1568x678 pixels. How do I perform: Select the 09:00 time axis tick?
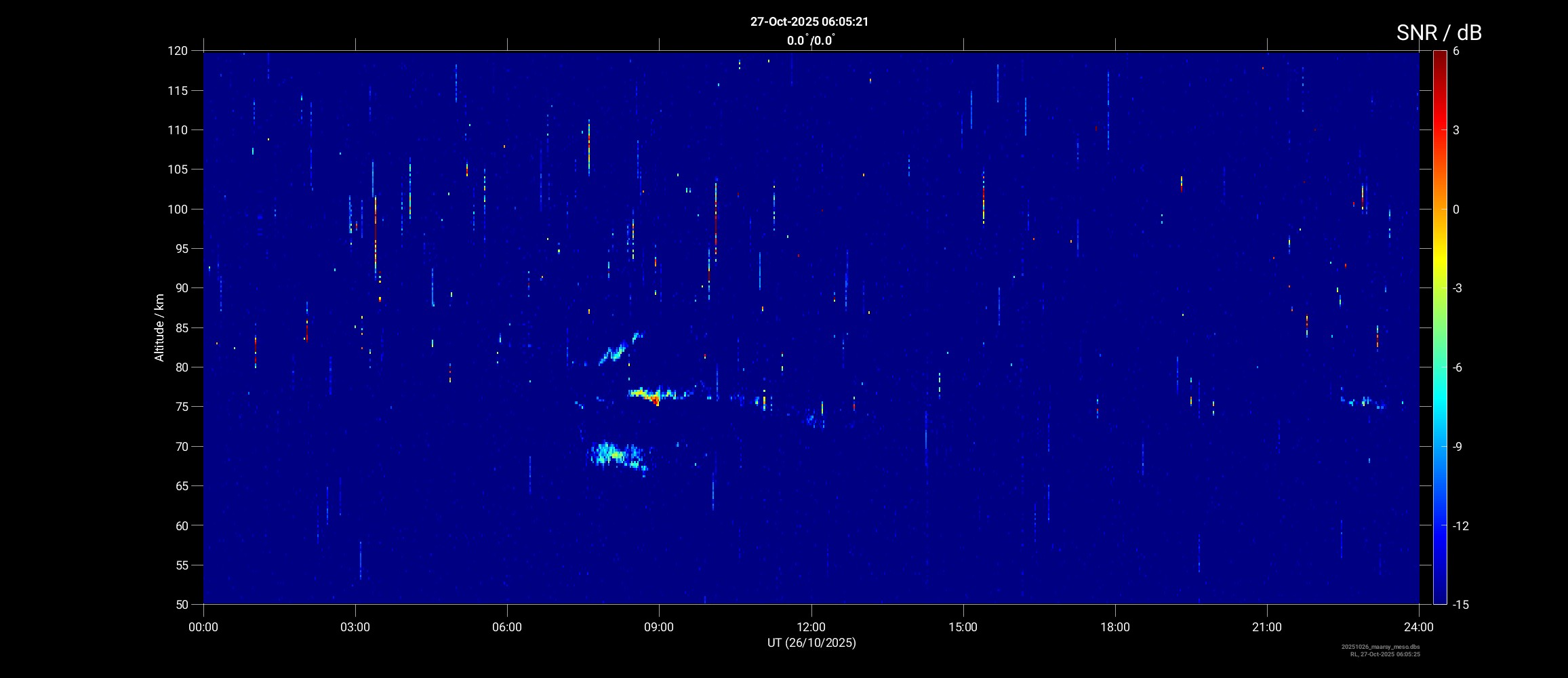pyautogui.click(x=658, y=627)
